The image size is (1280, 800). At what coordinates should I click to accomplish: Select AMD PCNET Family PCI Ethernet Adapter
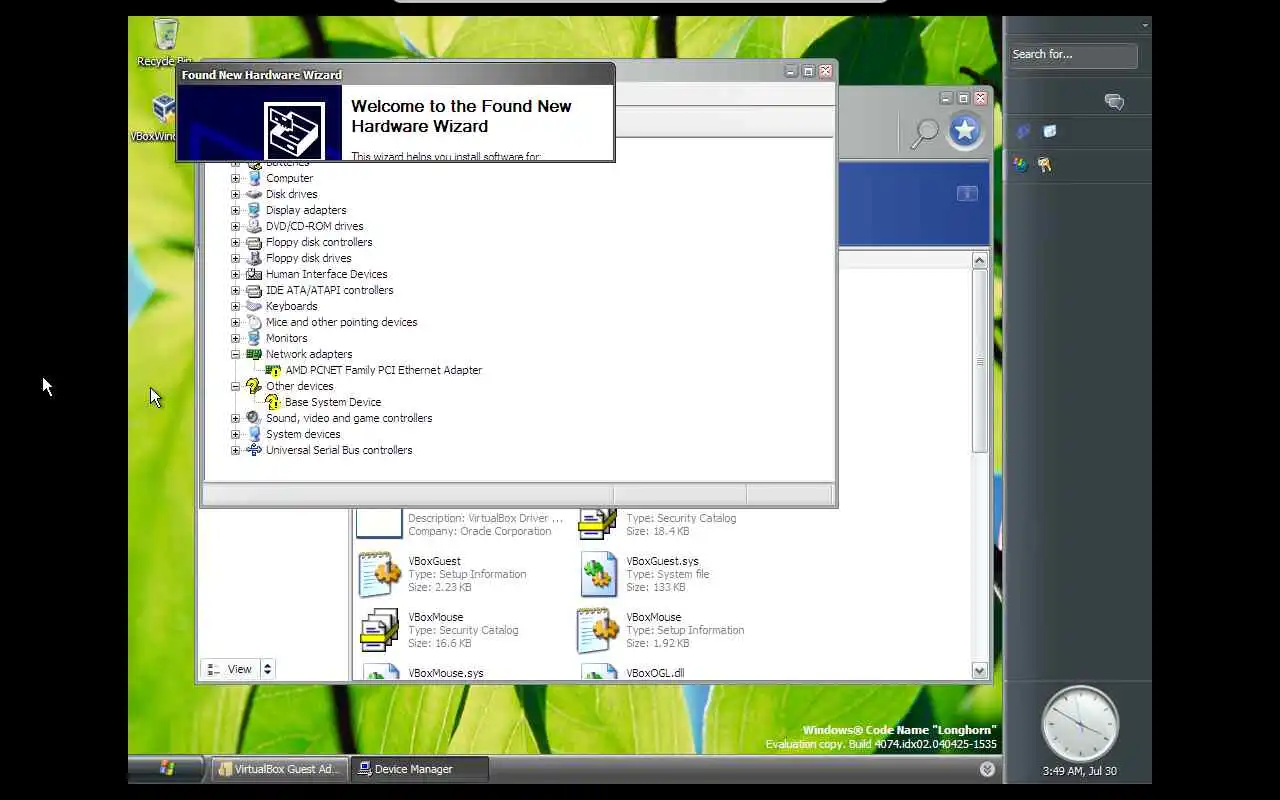point(383,370)
